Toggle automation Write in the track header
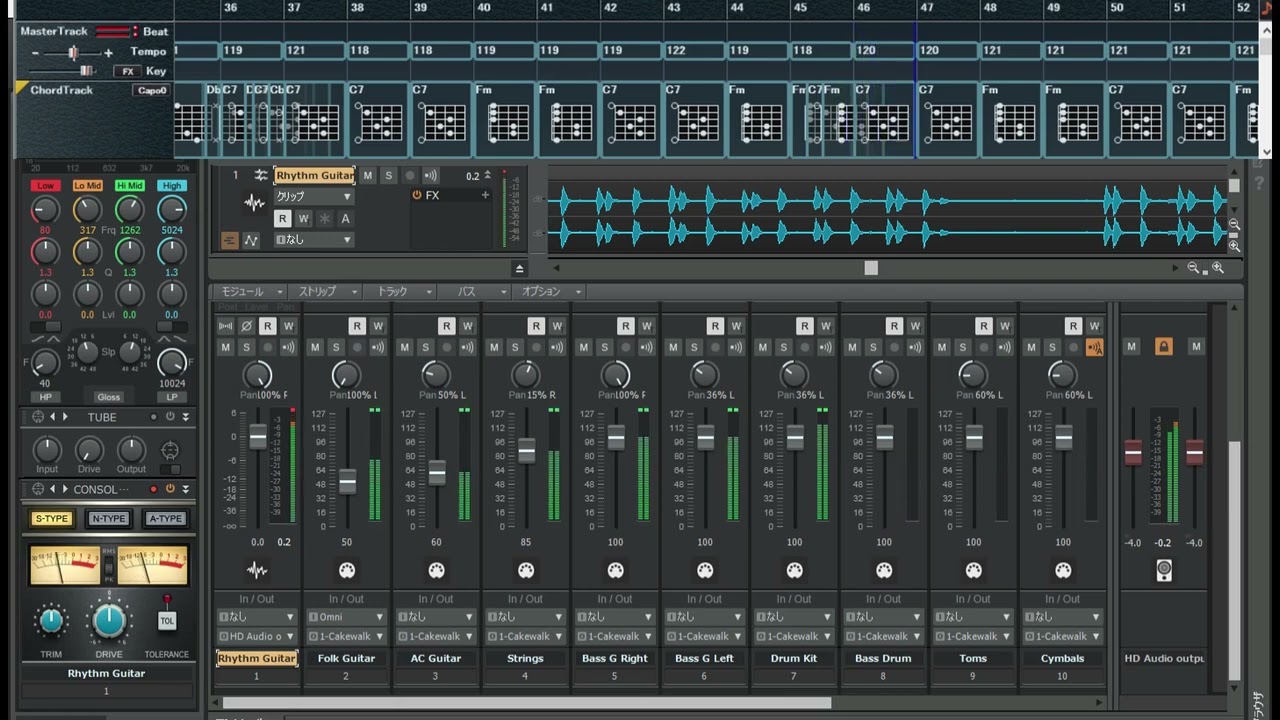The image size is (1280, 720). (304, 219)
